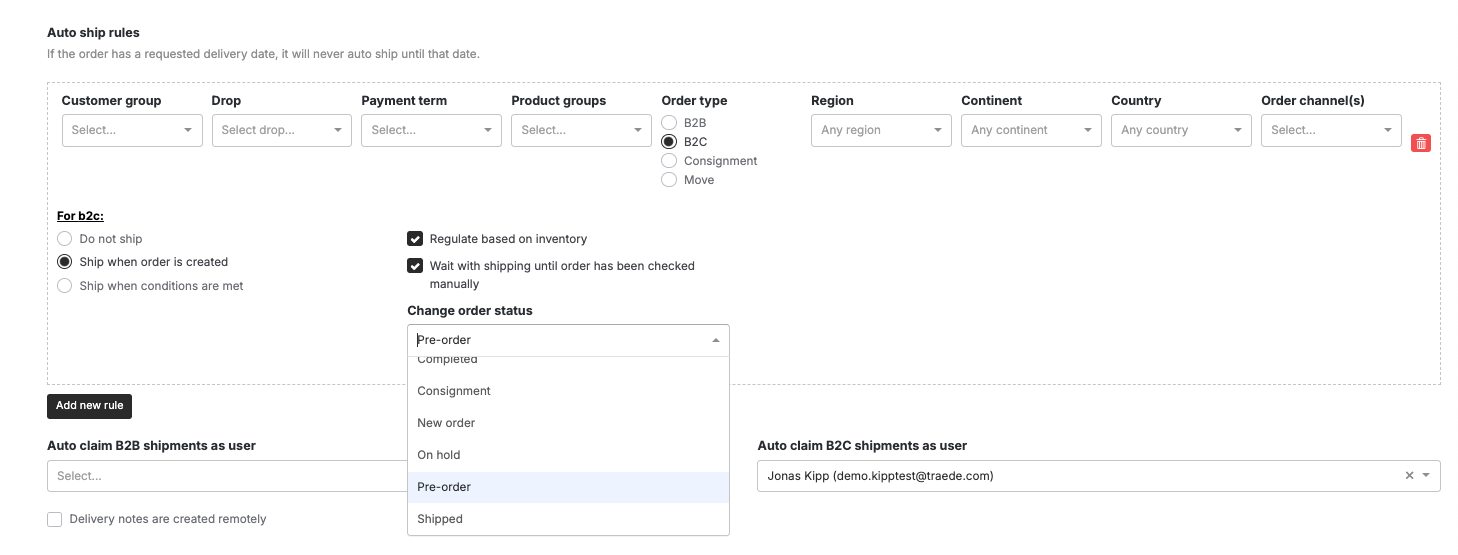Delete the auto ship rule with trash icon
The image size is (1458, 555).
click(x=1420, y=143)
